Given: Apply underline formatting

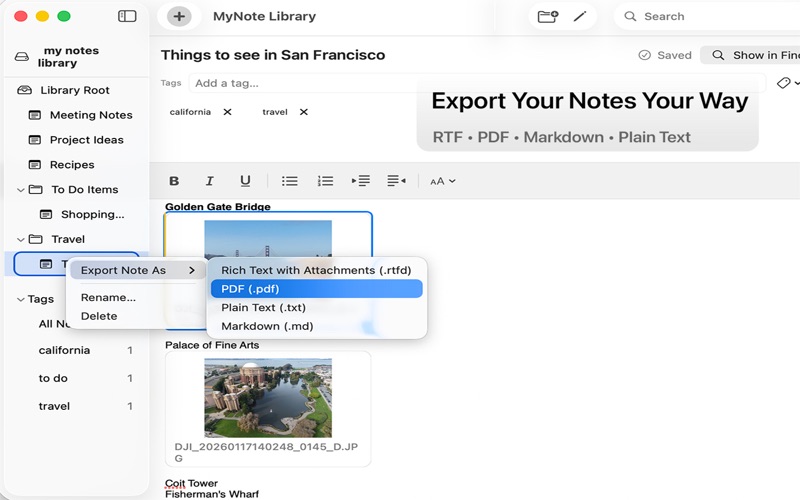Looking at the screenshot, I should [245, 181].
